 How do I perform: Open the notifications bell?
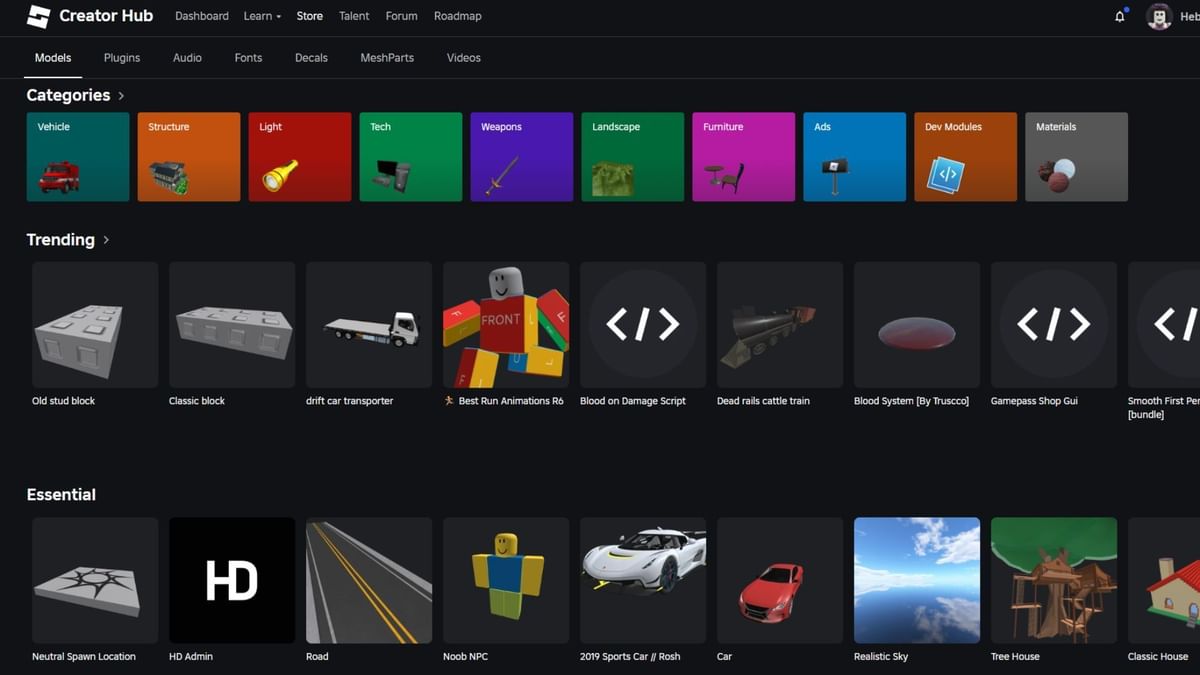point(1120,16)
